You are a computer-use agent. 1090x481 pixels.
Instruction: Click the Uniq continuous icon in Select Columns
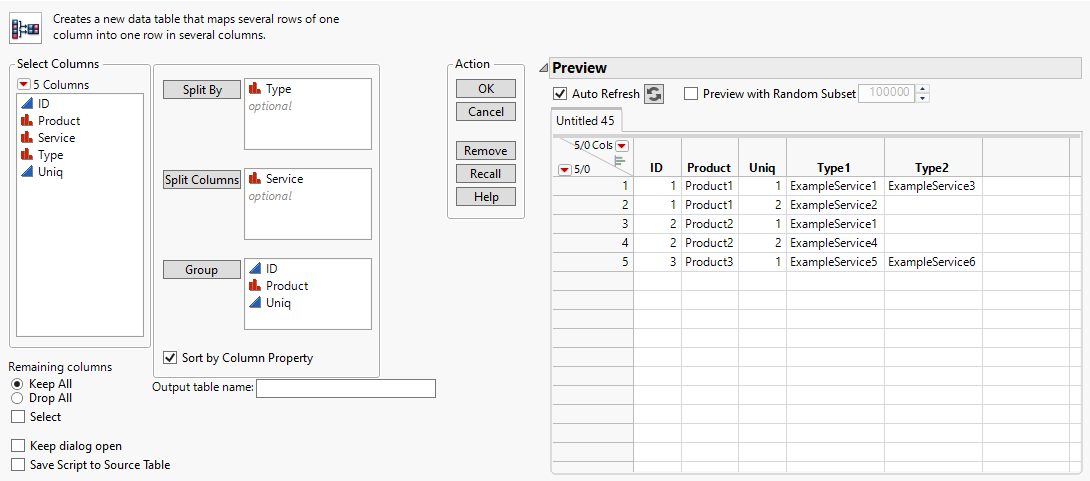tap(27, 172)
